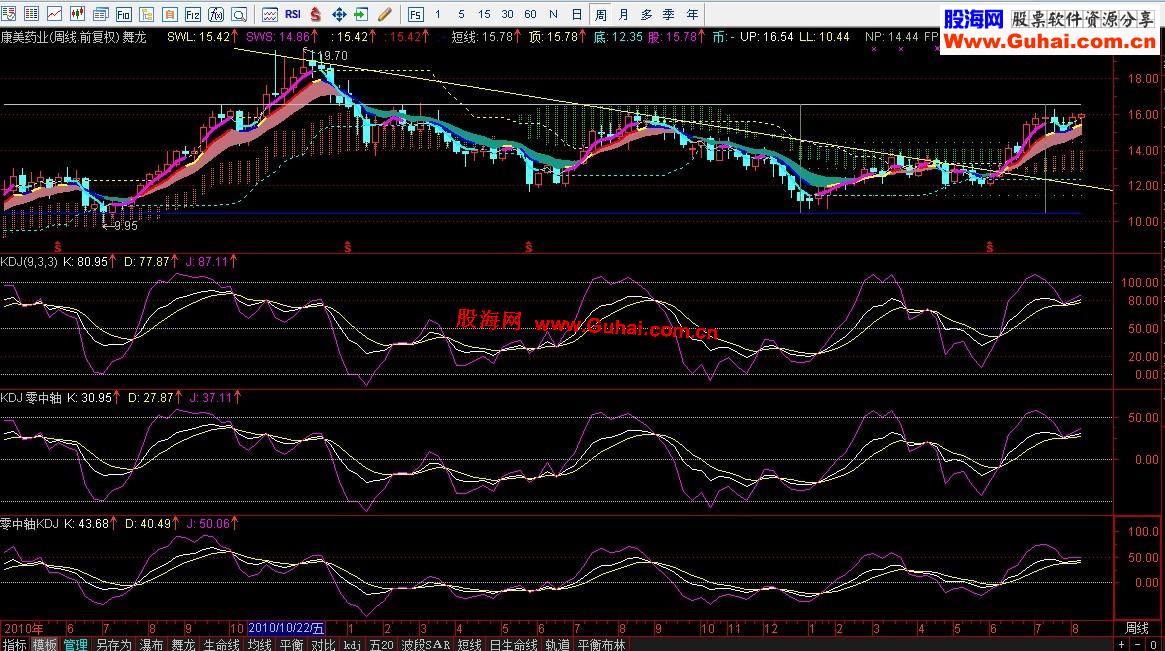Screen dimensions: 1165x651
Task: Switch to the intraday line chart icon
Action: (54, 13)
